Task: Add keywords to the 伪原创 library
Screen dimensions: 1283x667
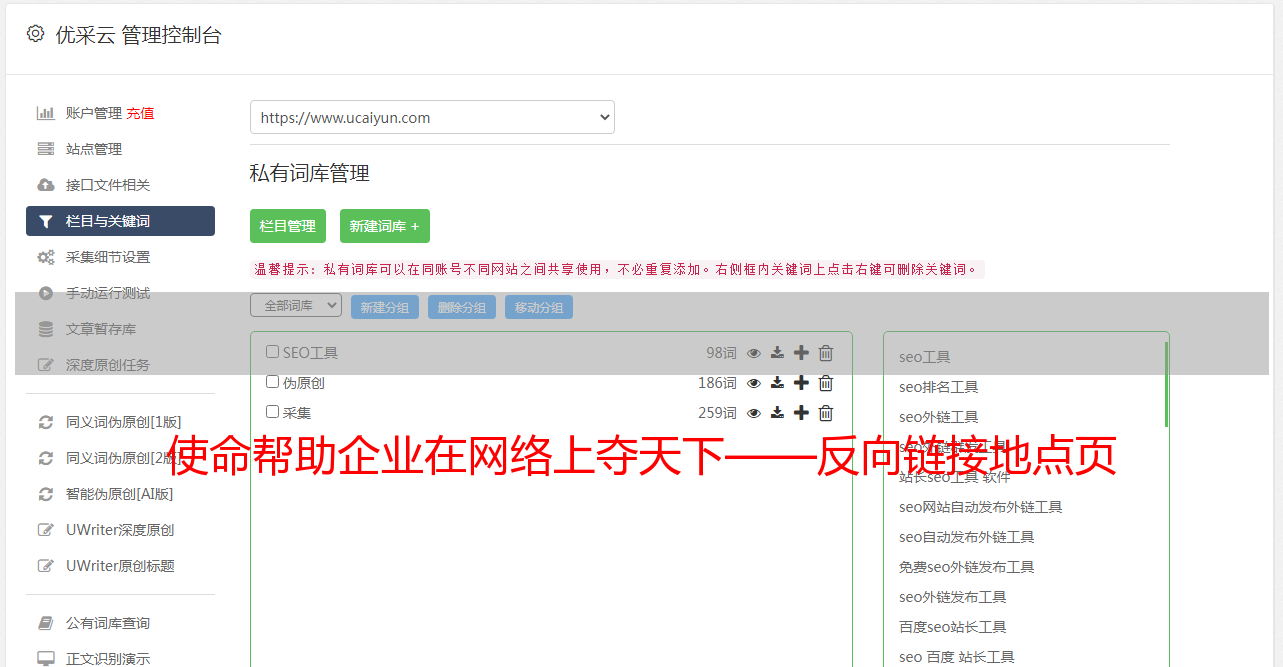Action: point(801,383)
